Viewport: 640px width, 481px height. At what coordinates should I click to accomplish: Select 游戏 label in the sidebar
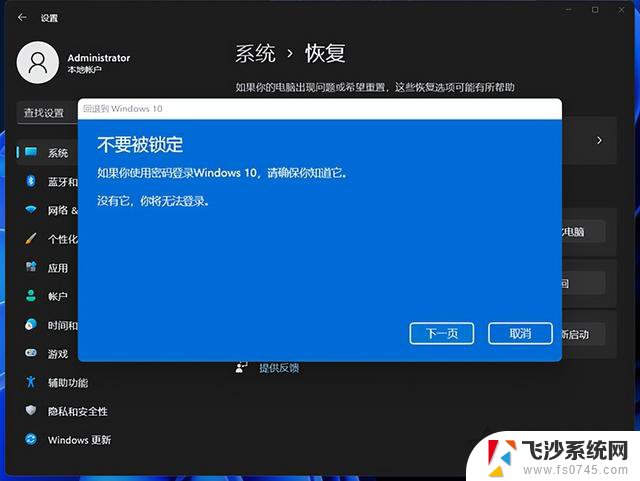point(58,354)
